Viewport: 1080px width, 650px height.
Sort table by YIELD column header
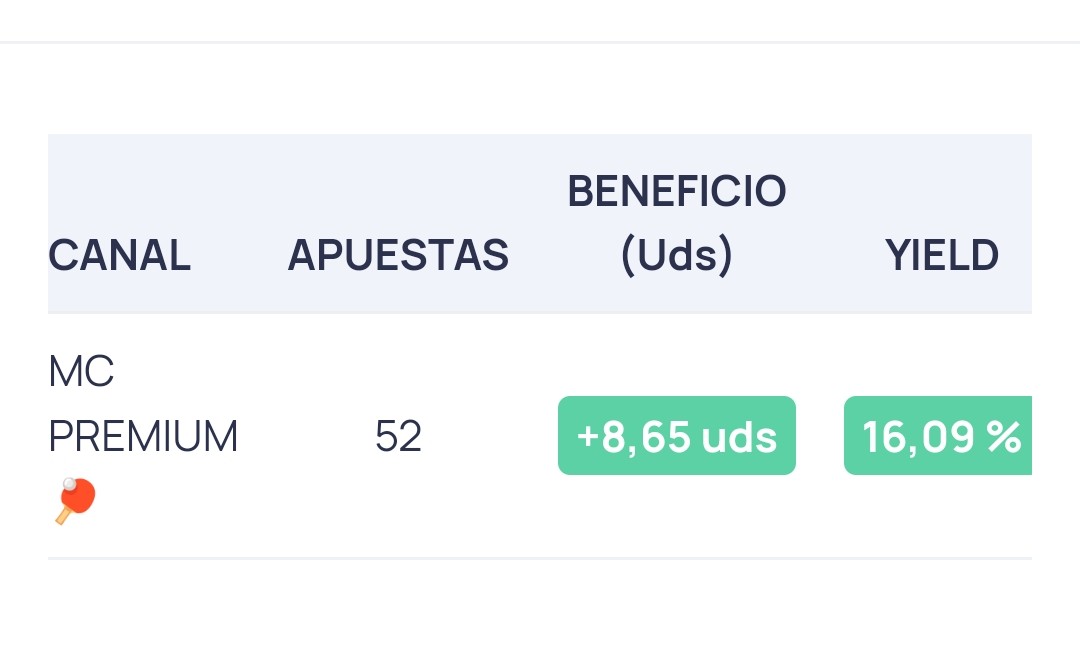coord(942,255)
